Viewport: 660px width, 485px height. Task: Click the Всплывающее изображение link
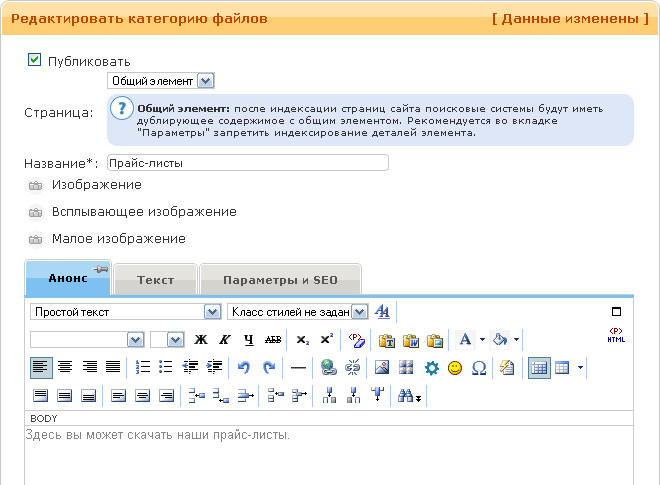tap(144, 212)
